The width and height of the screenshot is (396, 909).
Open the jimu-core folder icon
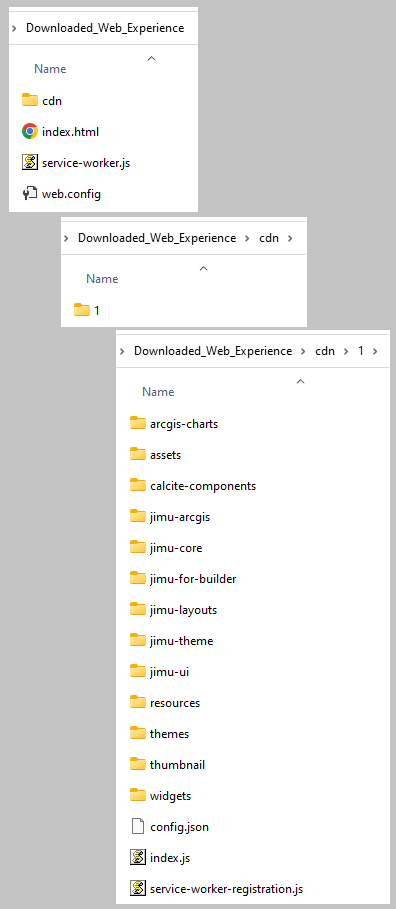tap(138, 547)
